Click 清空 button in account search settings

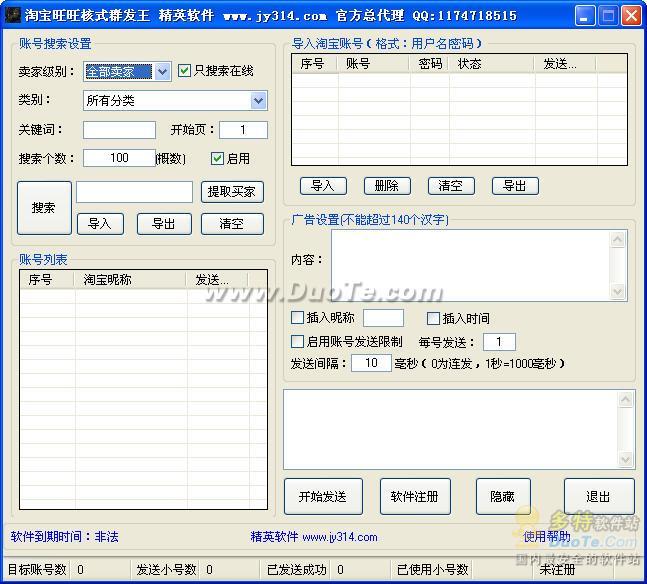(x=232, y=224)
